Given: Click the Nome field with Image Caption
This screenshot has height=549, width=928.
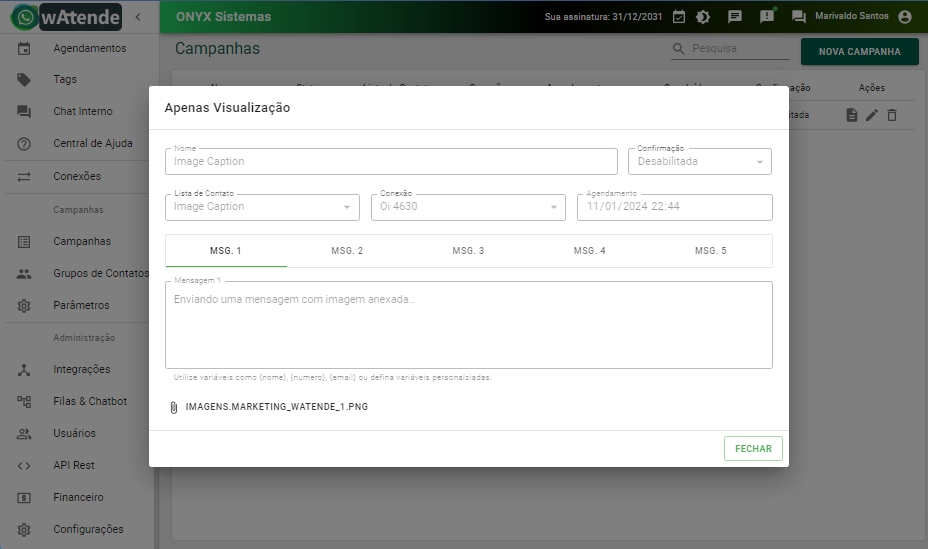Looking at the screenshot, I should coord(391,162).
